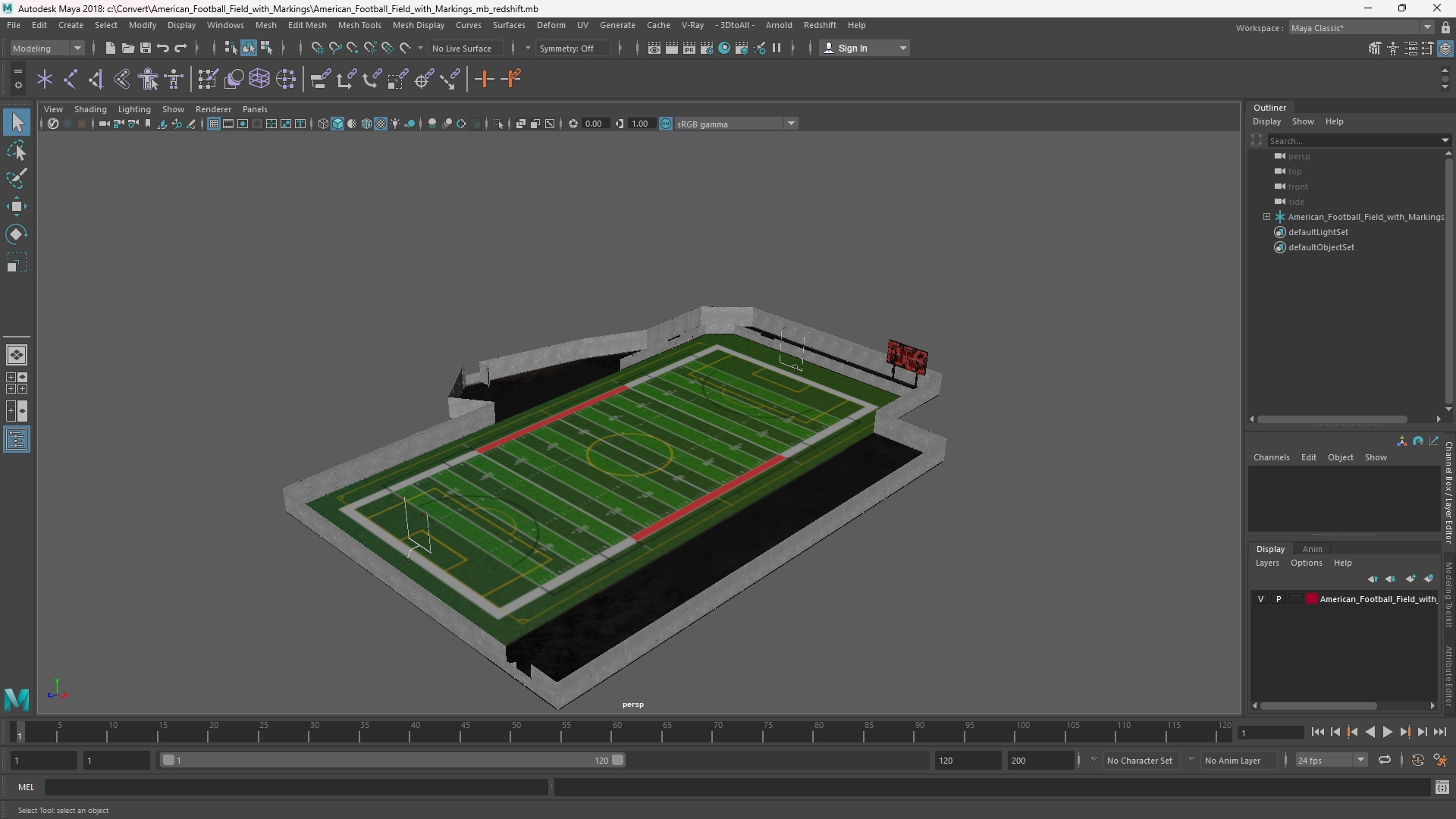Toggle the viewport grid display icon
Screen dimensions: 1456x819
pos(214,124)
